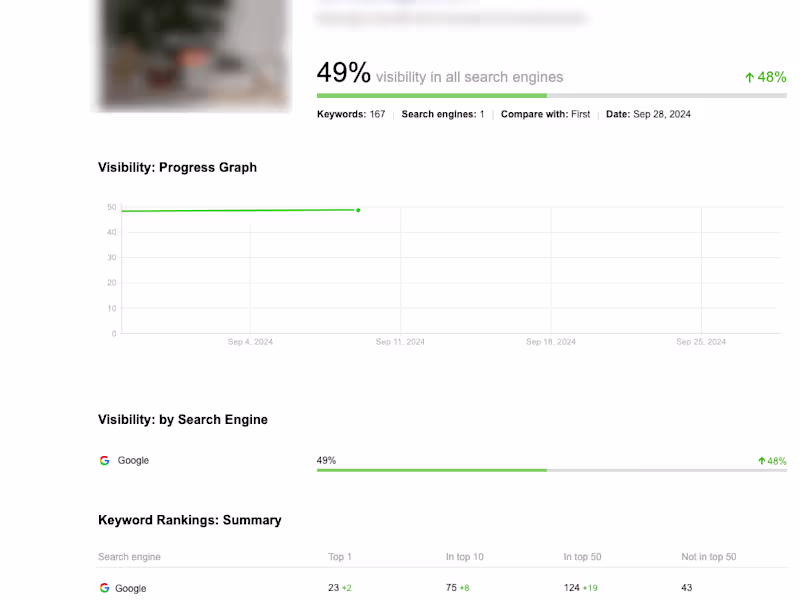
Task: Click the 'In top 50' column header
Action: tap(583, 557)
